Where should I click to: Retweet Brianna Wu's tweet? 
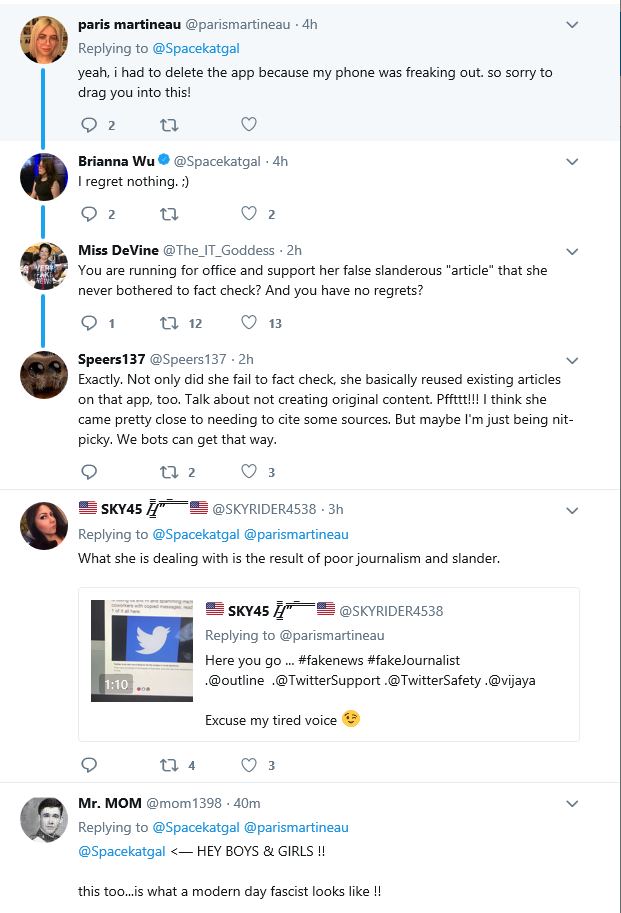169,214
